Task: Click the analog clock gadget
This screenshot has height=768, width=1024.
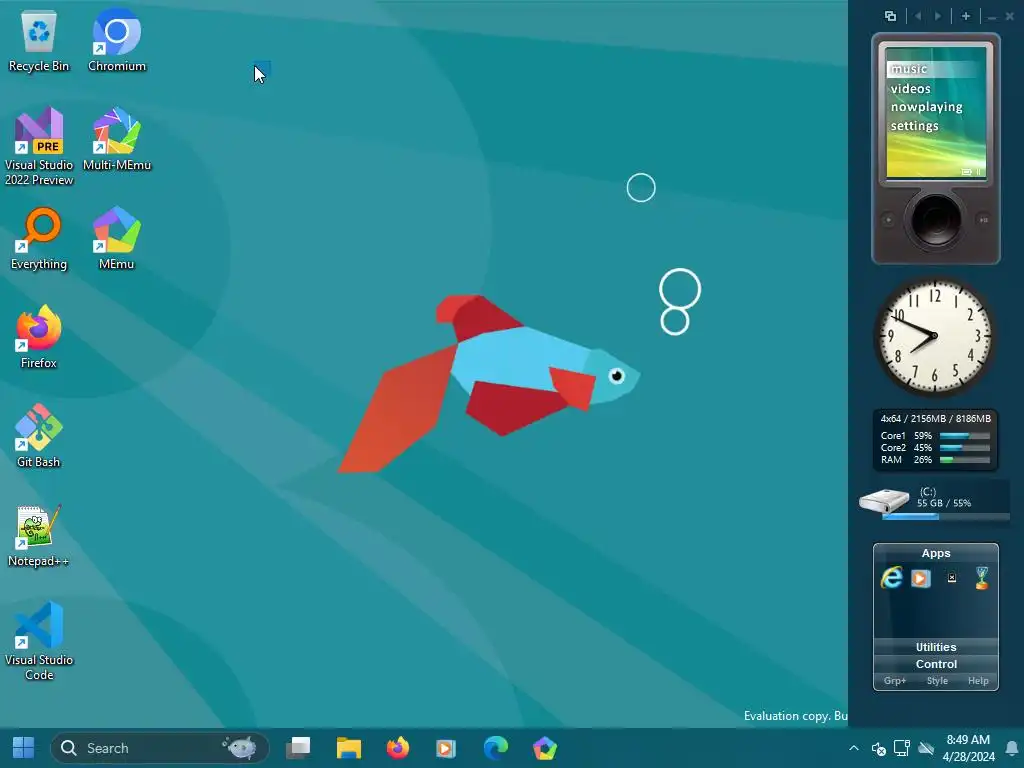Action: coord(935,336)
